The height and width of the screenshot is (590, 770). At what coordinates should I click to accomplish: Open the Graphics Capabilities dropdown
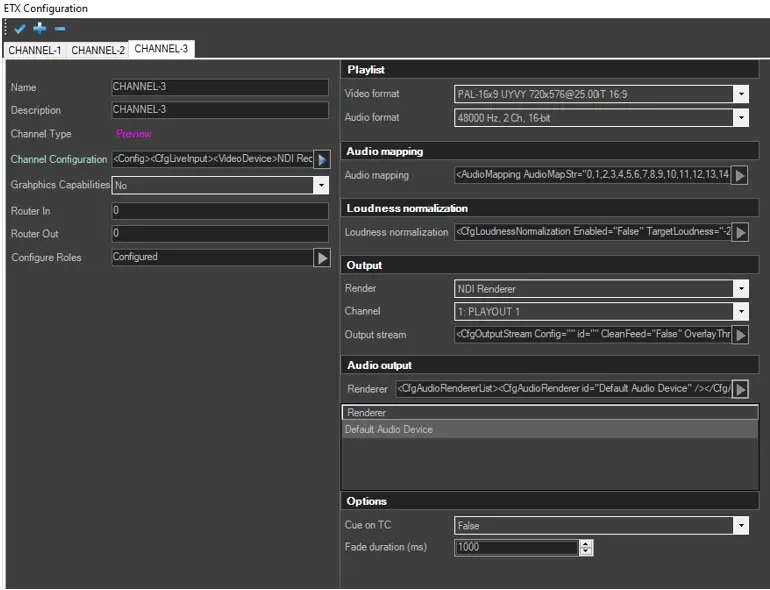pos(321,186)
